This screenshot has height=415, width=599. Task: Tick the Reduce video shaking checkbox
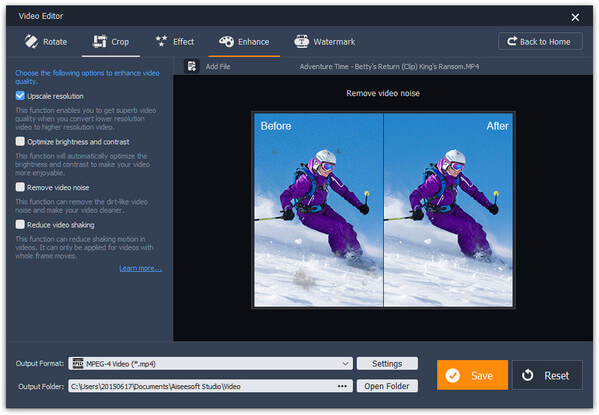(20, 224)
